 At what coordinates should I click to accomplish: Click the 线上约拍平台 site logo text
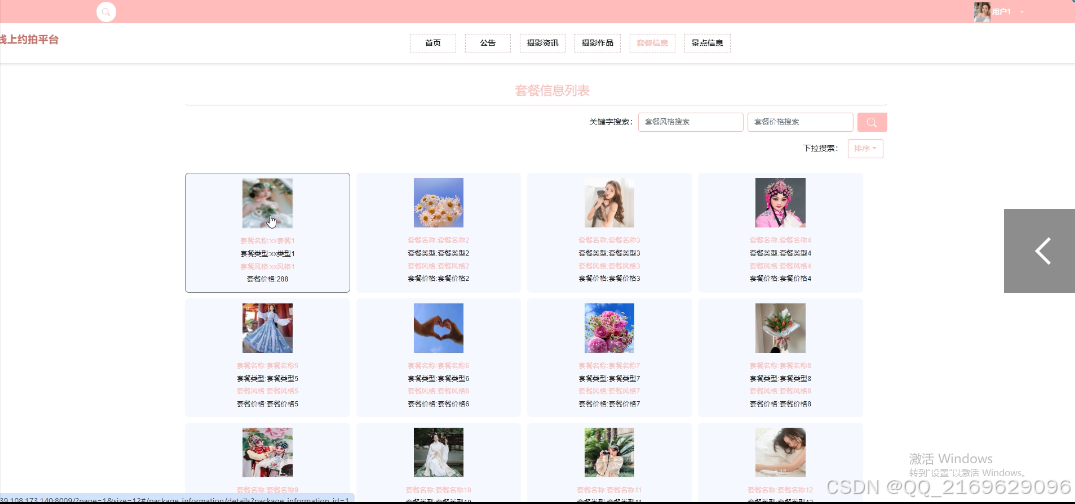tap(29, 40)
